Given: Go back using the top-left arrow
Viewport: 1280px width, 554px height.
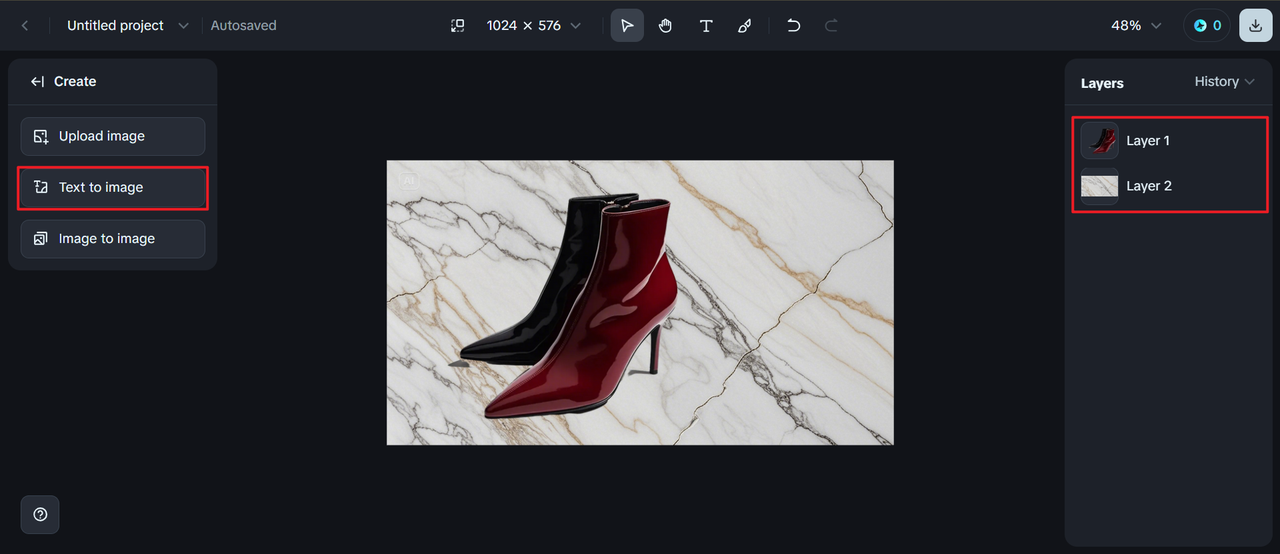Looking at the screenshot, I should pyautogui.click(x=25, y=25).
